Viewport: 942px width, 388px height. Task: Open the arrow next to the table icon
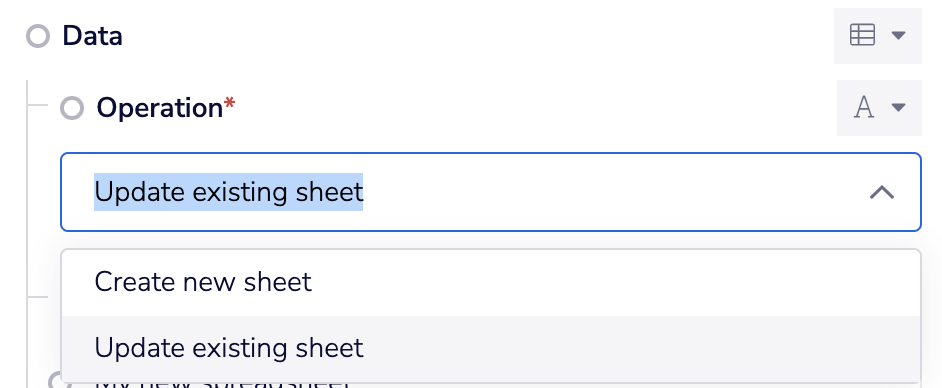(x=898, y=35)
